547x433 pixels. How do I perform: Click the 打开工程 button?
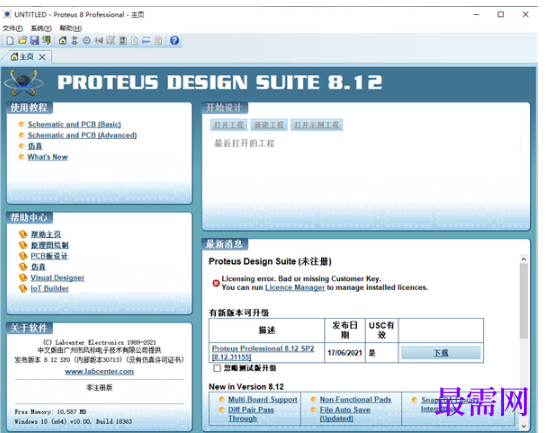click(228, 125)
